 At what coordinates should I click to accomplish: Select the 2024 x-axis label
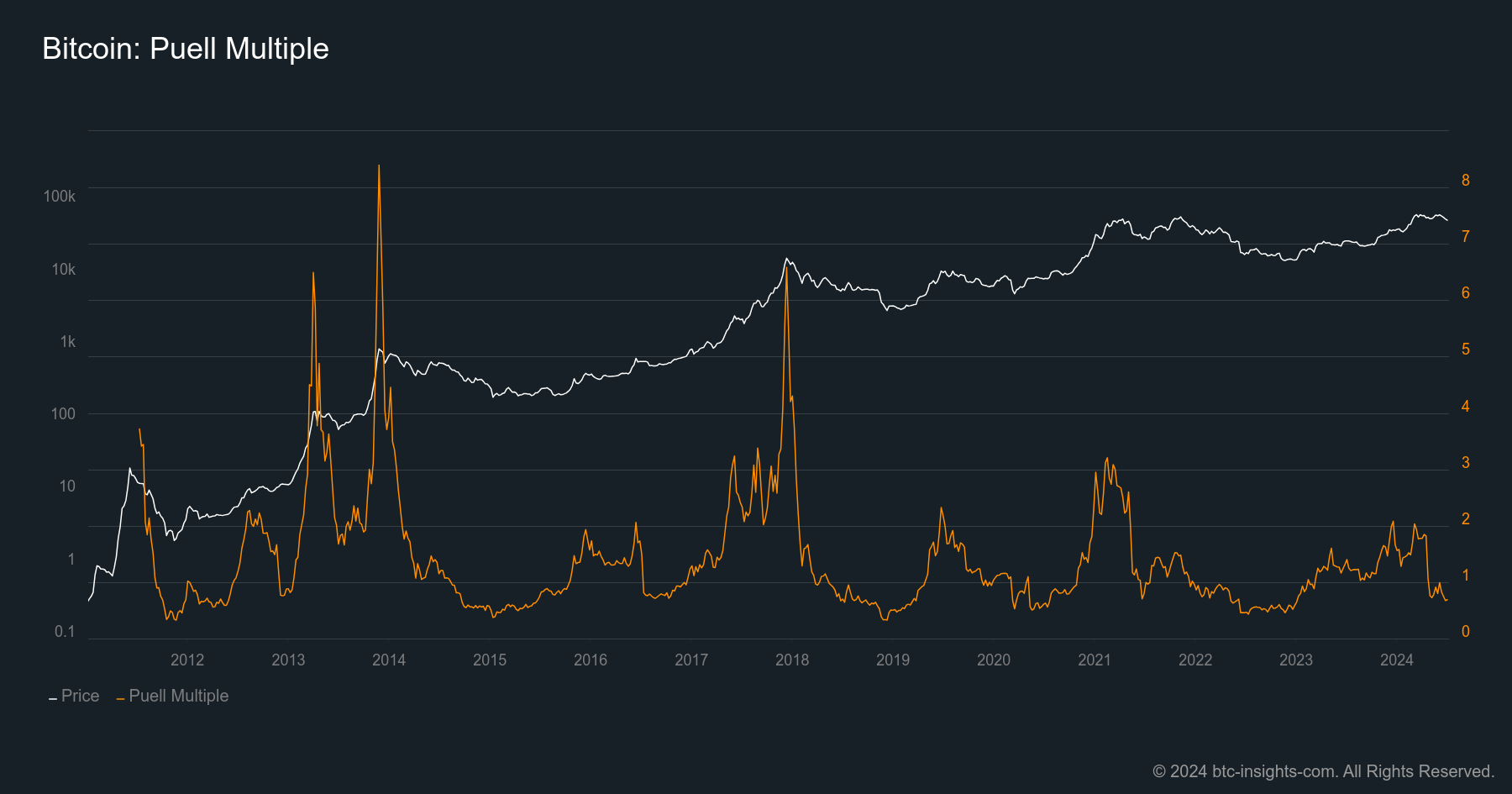tap(1397, 660)
